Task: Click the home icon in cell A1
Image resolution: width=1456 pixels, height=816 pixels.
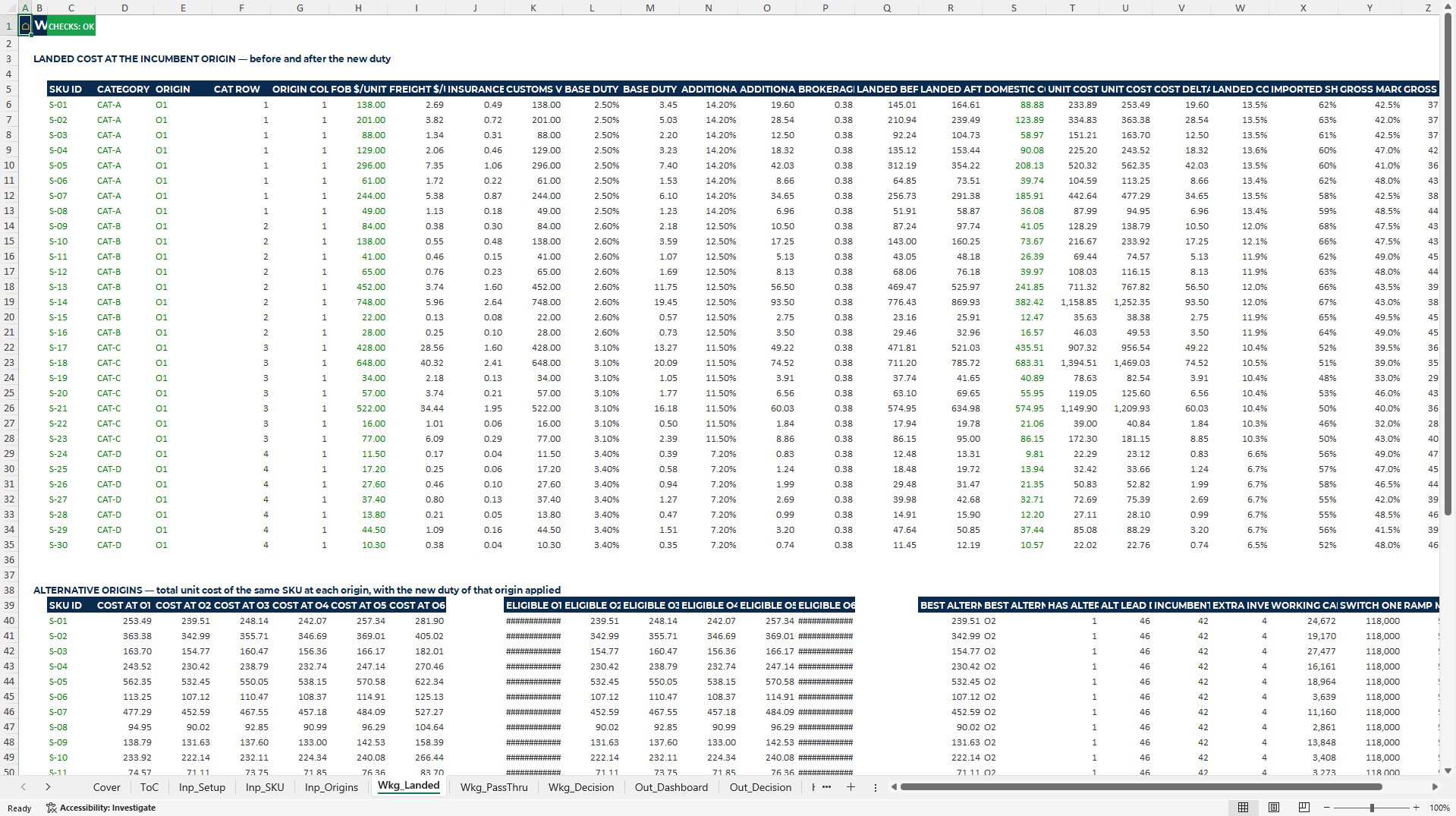Action: [25, 27]
